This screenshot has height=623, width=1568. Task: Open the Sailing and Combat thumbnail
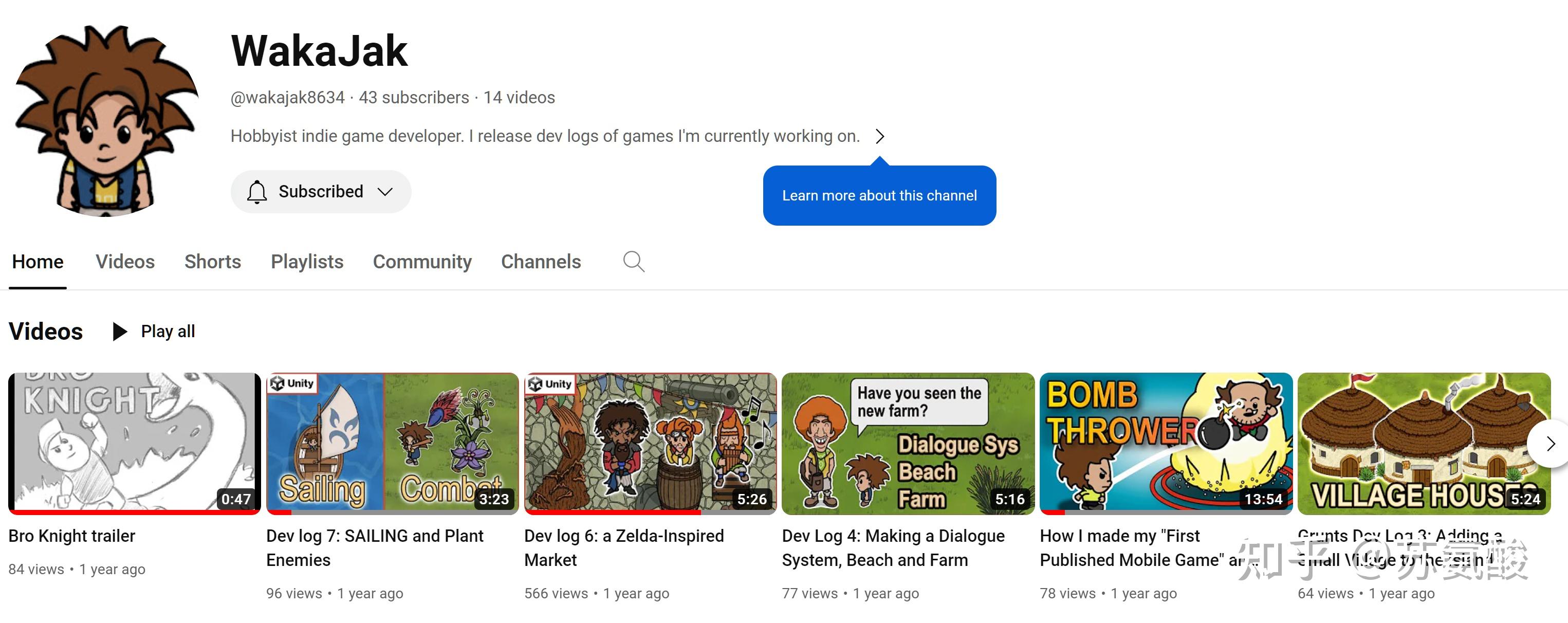(x=392, y=443)
